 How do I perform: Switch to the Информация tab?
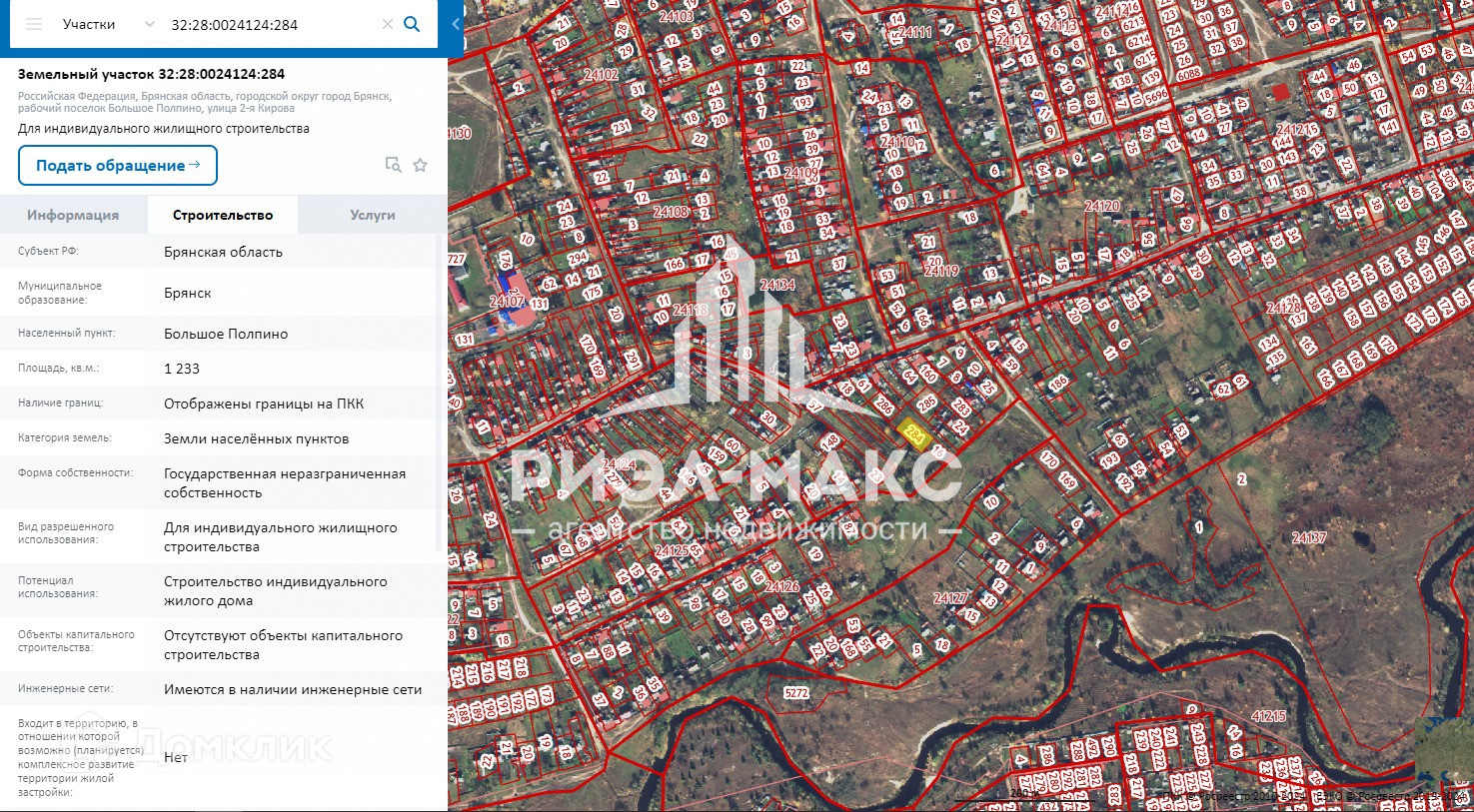[73, 215]
